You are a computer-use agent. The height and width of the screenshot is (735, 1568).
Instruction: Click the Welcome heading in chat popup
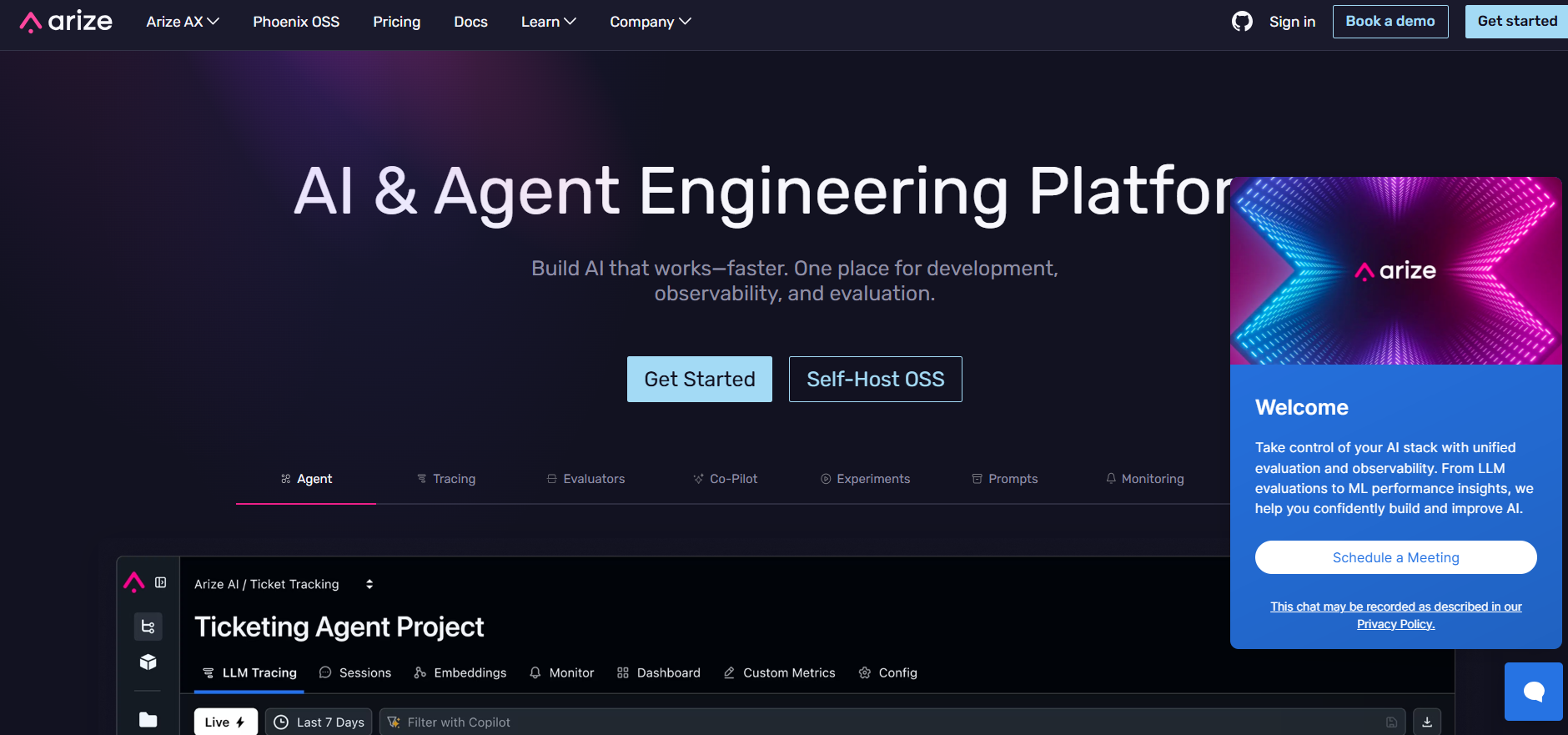point(1302,408)
